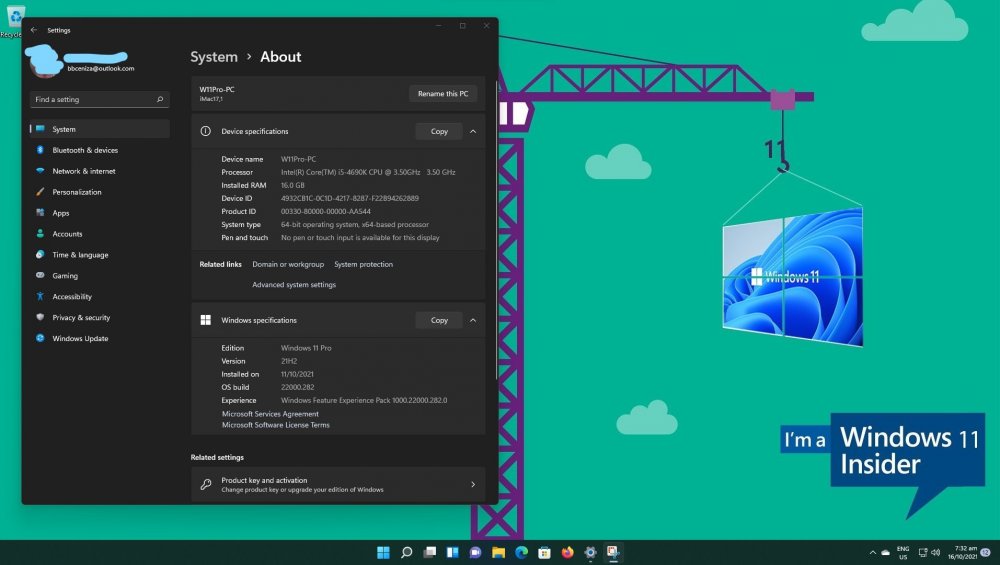Go to Network & internet settings
The height and width of the screenshot is (565, 1000).
click(99, 171)
